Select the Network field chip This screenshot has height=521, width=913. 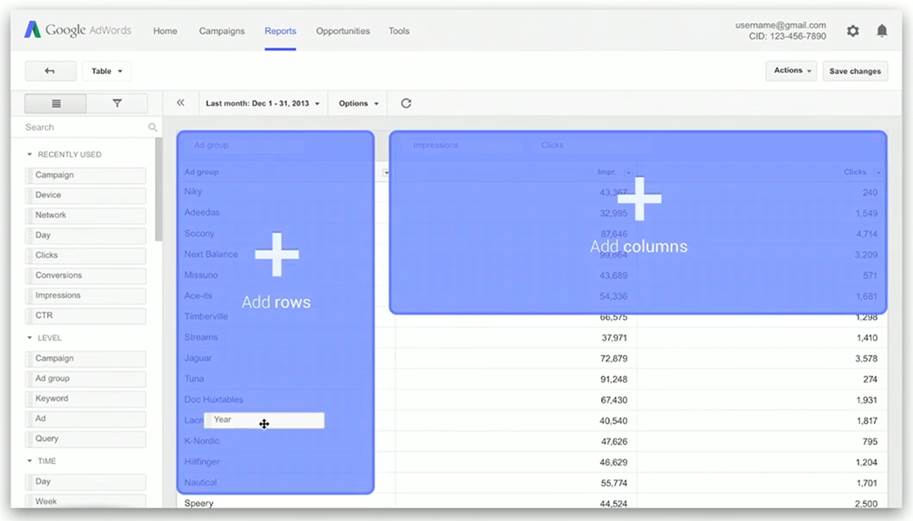point(86,215)
